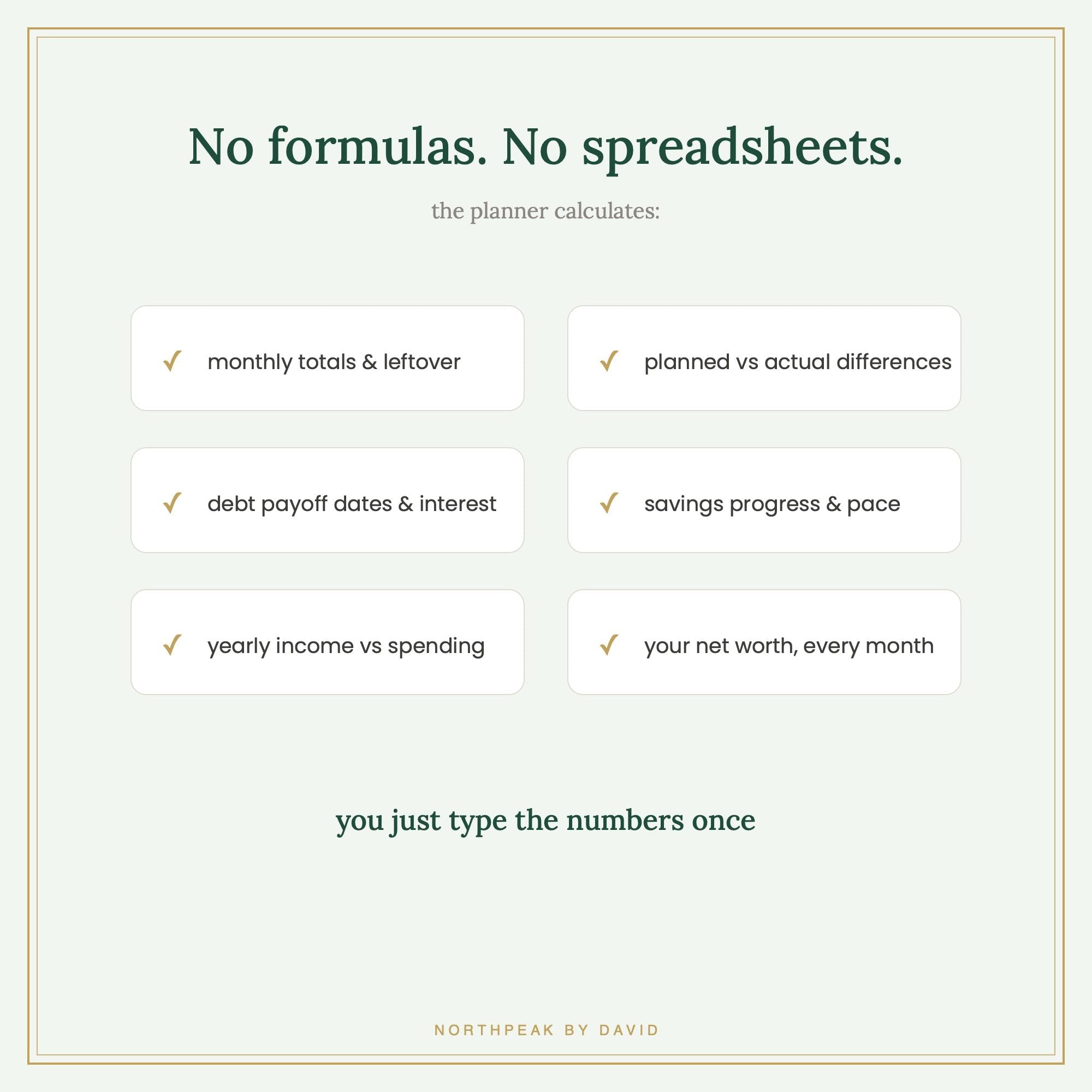Select the debt payoff dates & interest card
The width and height of the screenshot is (1092, 1092).
327,500
